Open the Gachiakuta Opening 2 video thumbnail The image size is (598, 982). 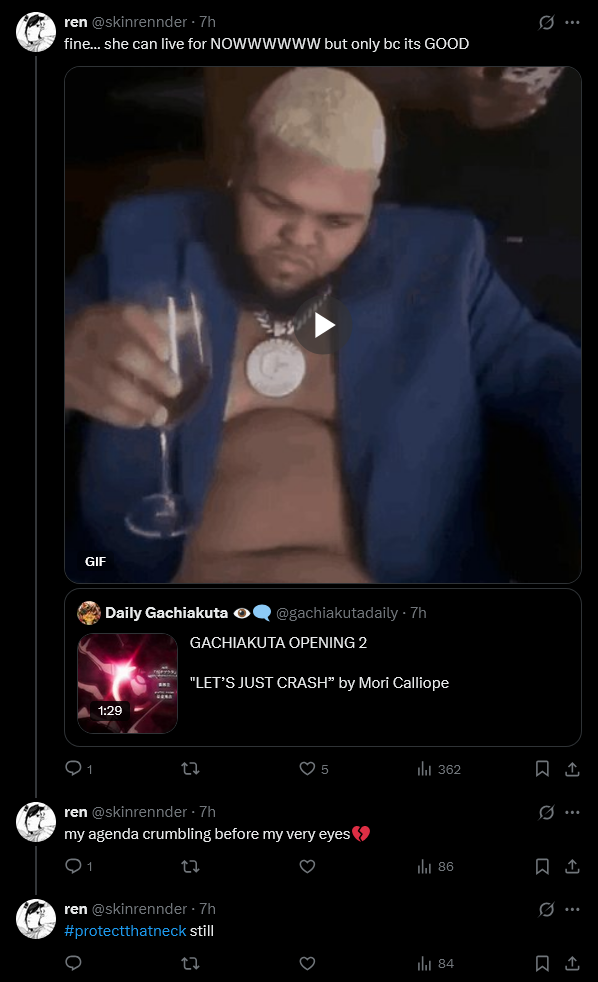(x=128, y=683)
